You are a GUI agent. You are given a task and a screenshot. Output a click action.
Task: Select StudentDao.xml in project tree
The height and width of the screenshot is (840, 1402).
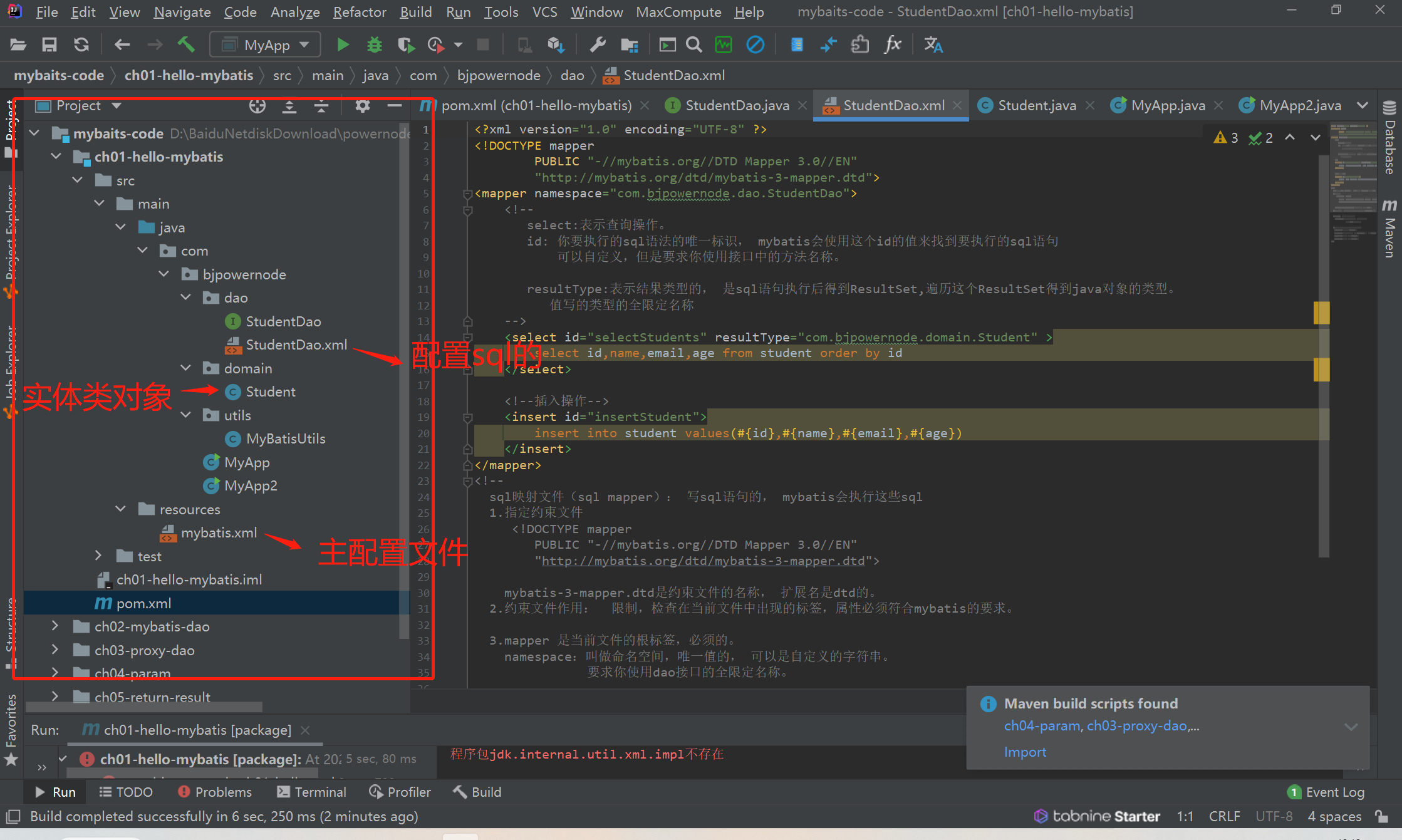coord(296,345)
